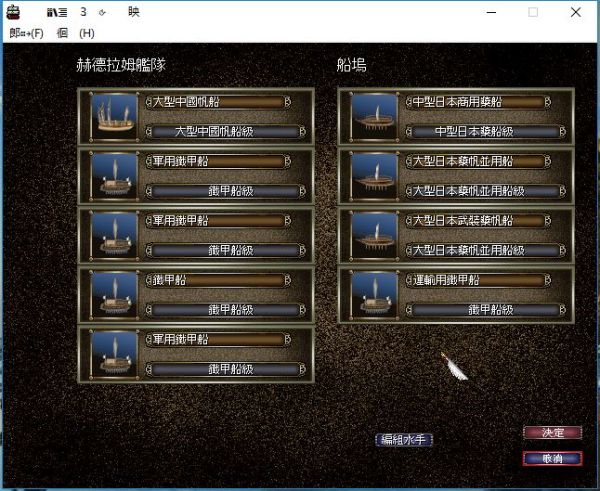
Task: Click 鐵甲船級 class label in 運輸用鐵甲船 row
Action: pos(486,310)
